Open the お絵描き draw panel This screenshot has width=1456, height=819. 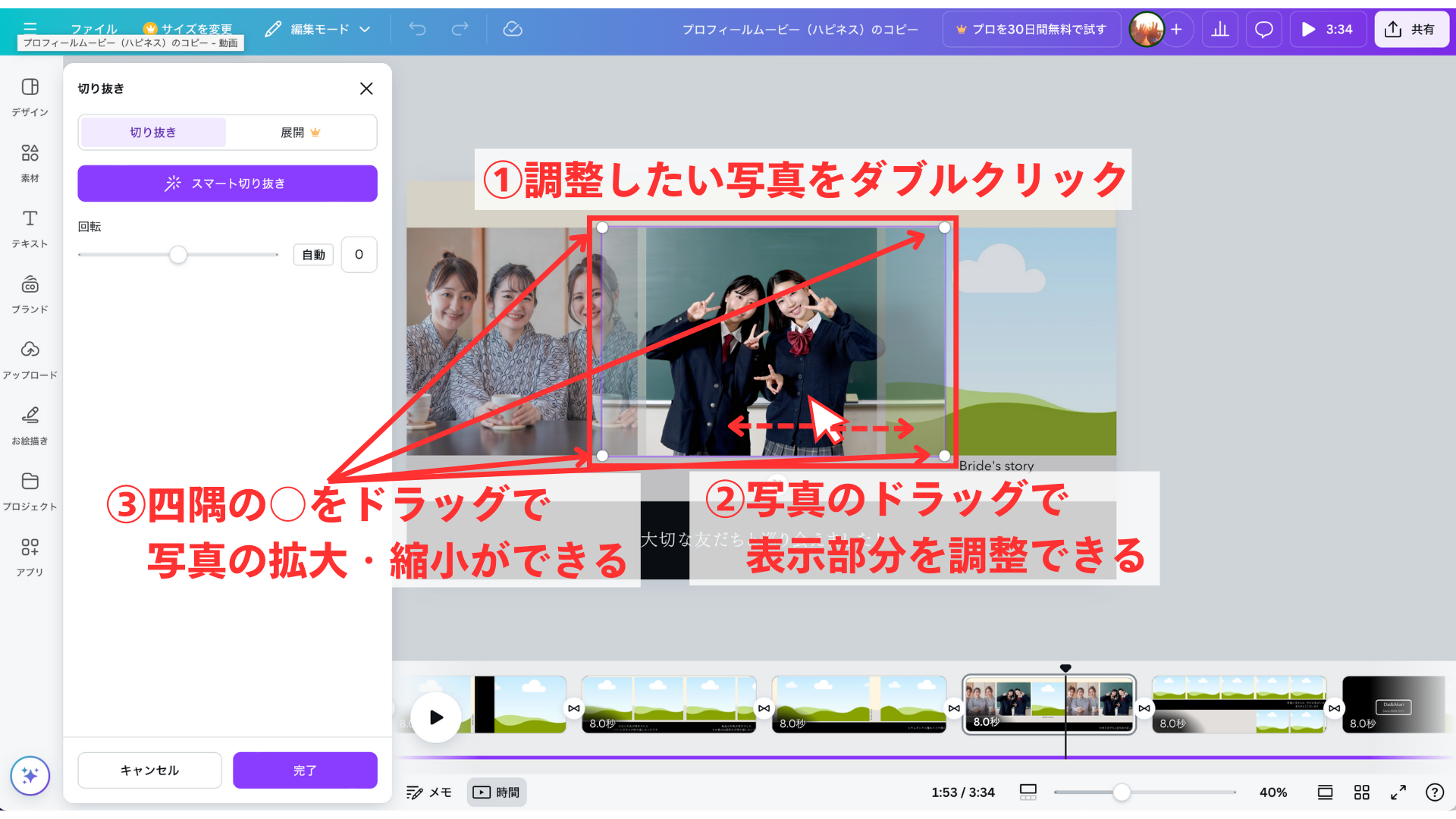coord(30,426)
